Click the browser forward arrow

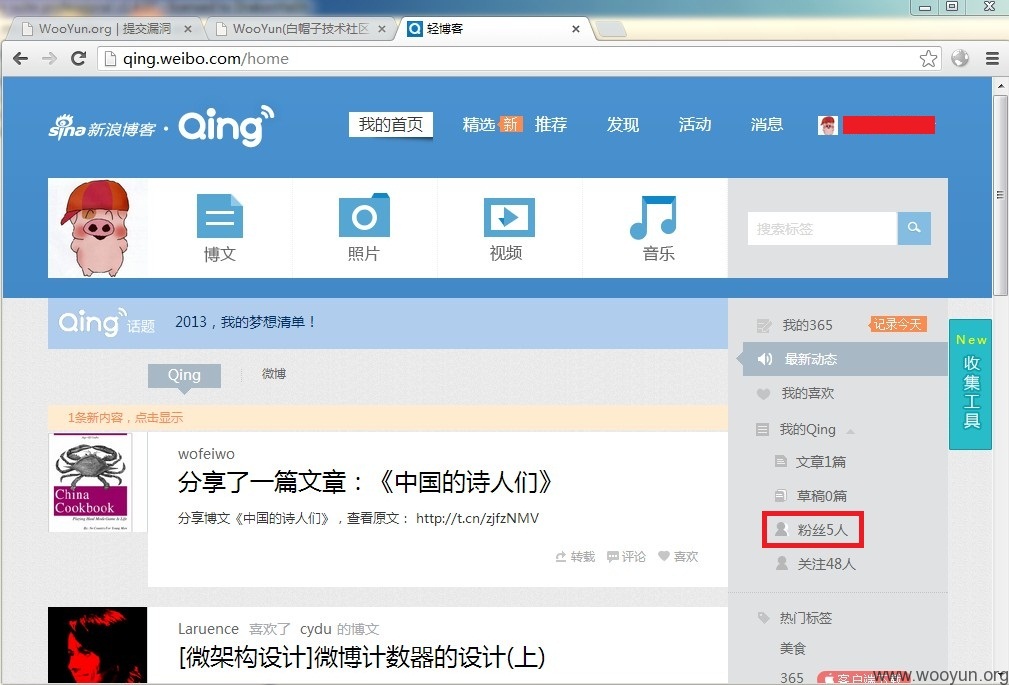click(x=50, y=59)
